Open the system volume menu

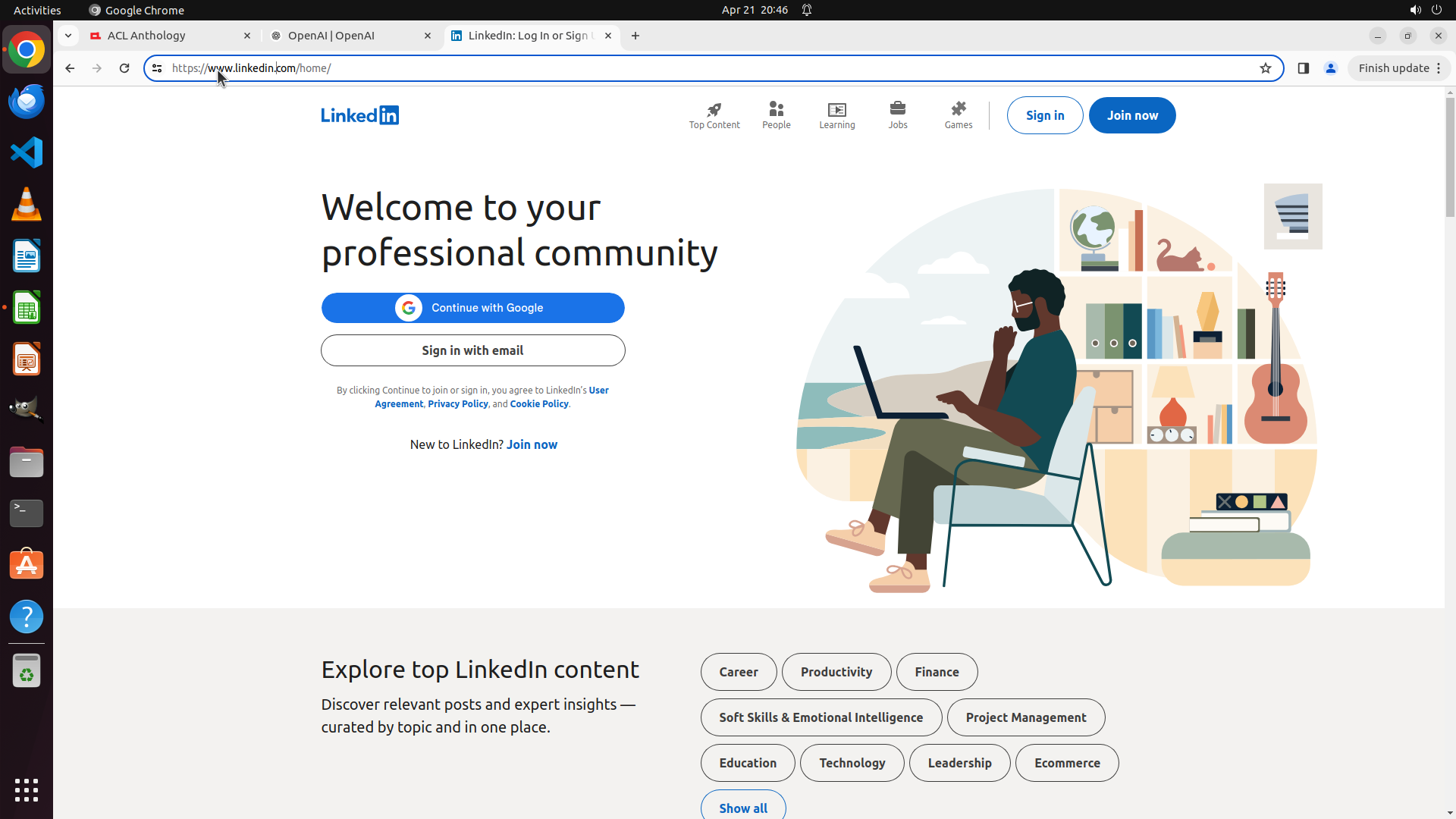[x=1415, y=10]
